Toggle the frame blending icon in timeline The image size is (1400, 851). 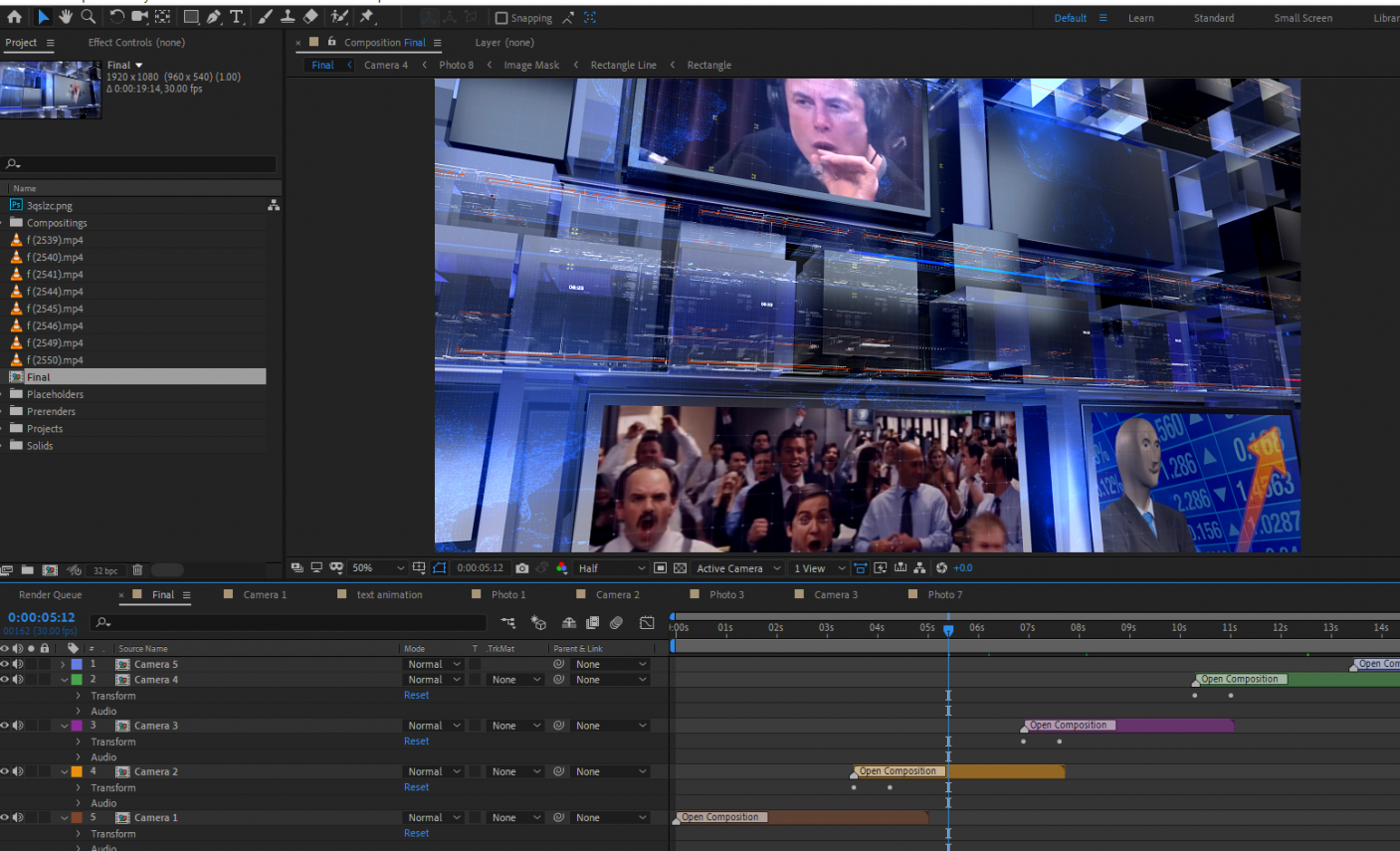coord(593,623)
